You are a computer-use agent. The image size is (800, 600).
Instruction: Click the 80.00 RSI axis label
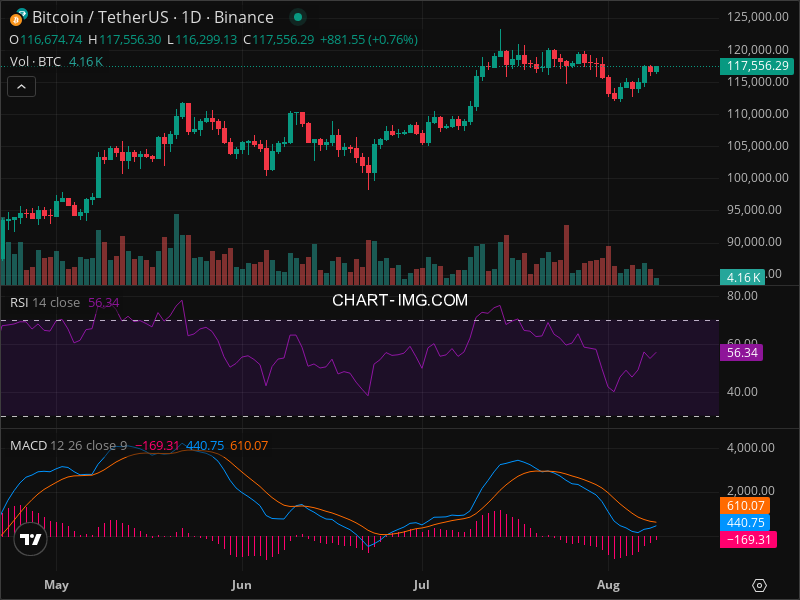(x=742, y=296)
